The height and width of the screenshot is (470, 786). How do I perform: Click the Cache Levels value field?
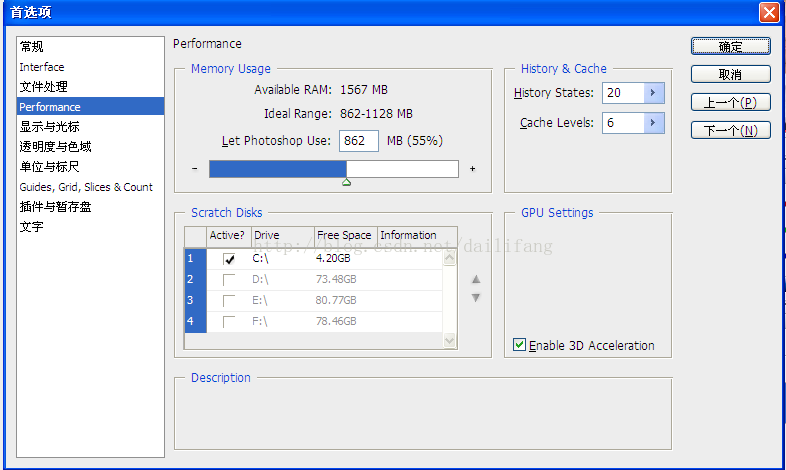[623, 123]
